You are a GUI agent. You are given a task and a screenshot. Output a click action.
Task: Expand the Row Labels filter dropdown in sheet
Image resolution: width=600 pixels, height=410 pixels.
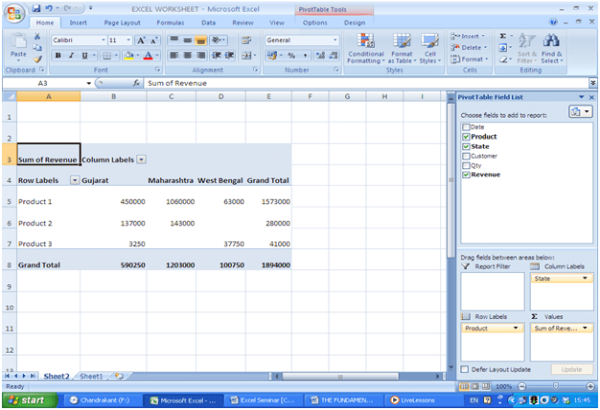point(74,180)
